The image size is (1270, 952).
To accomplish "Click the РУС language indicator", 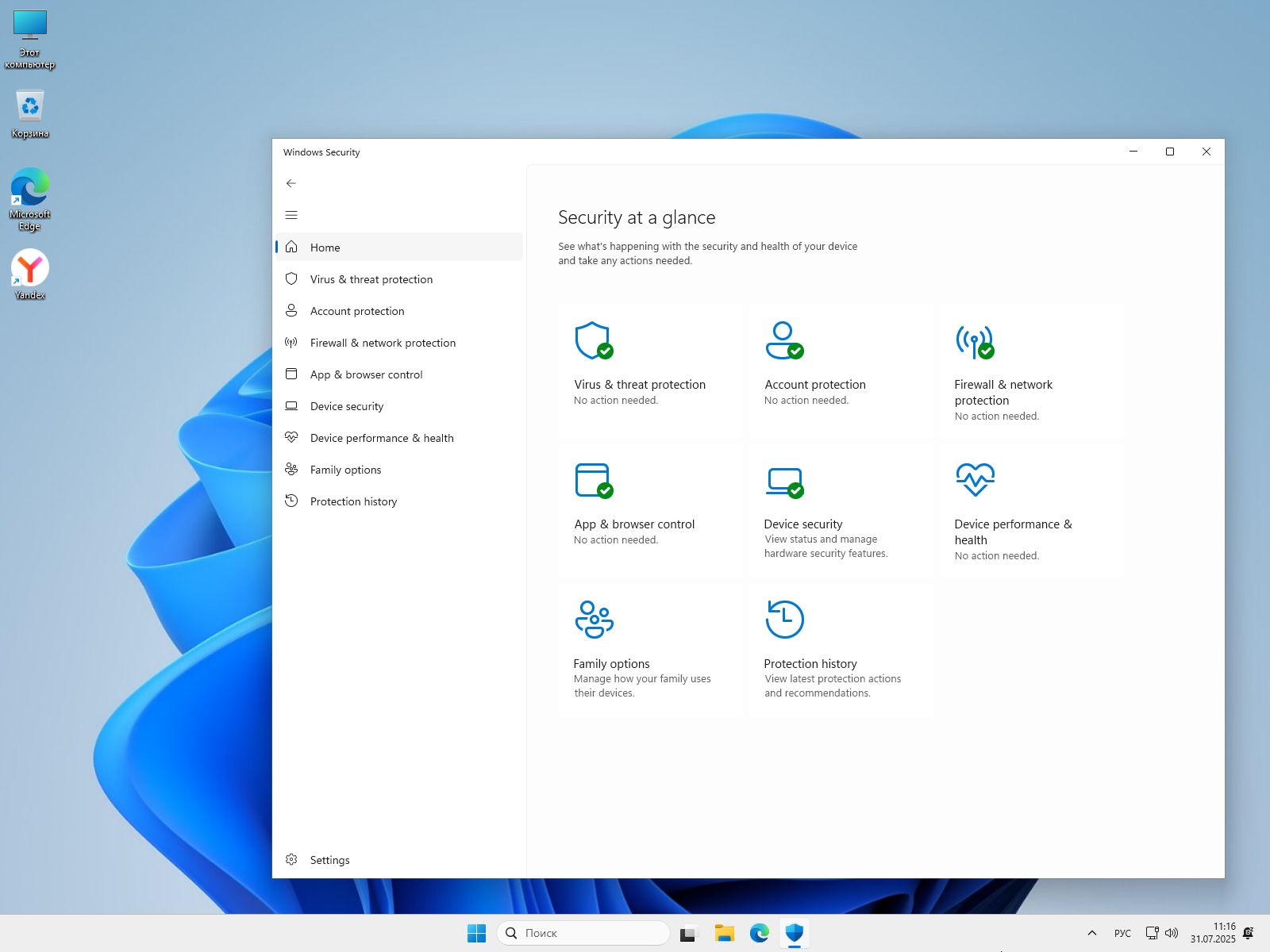I will click(x=1122, y=933).
